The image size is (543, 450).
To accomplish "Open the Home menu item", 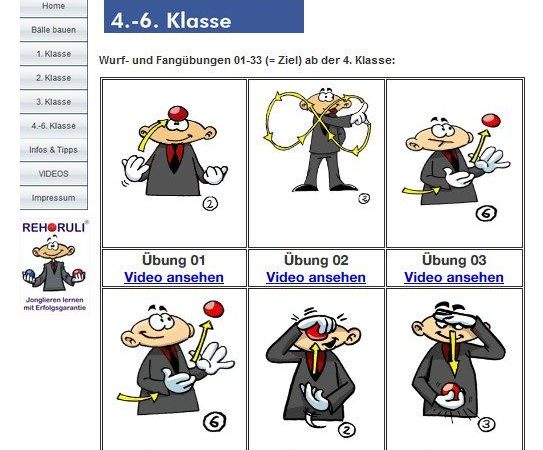I will (54, 7).
